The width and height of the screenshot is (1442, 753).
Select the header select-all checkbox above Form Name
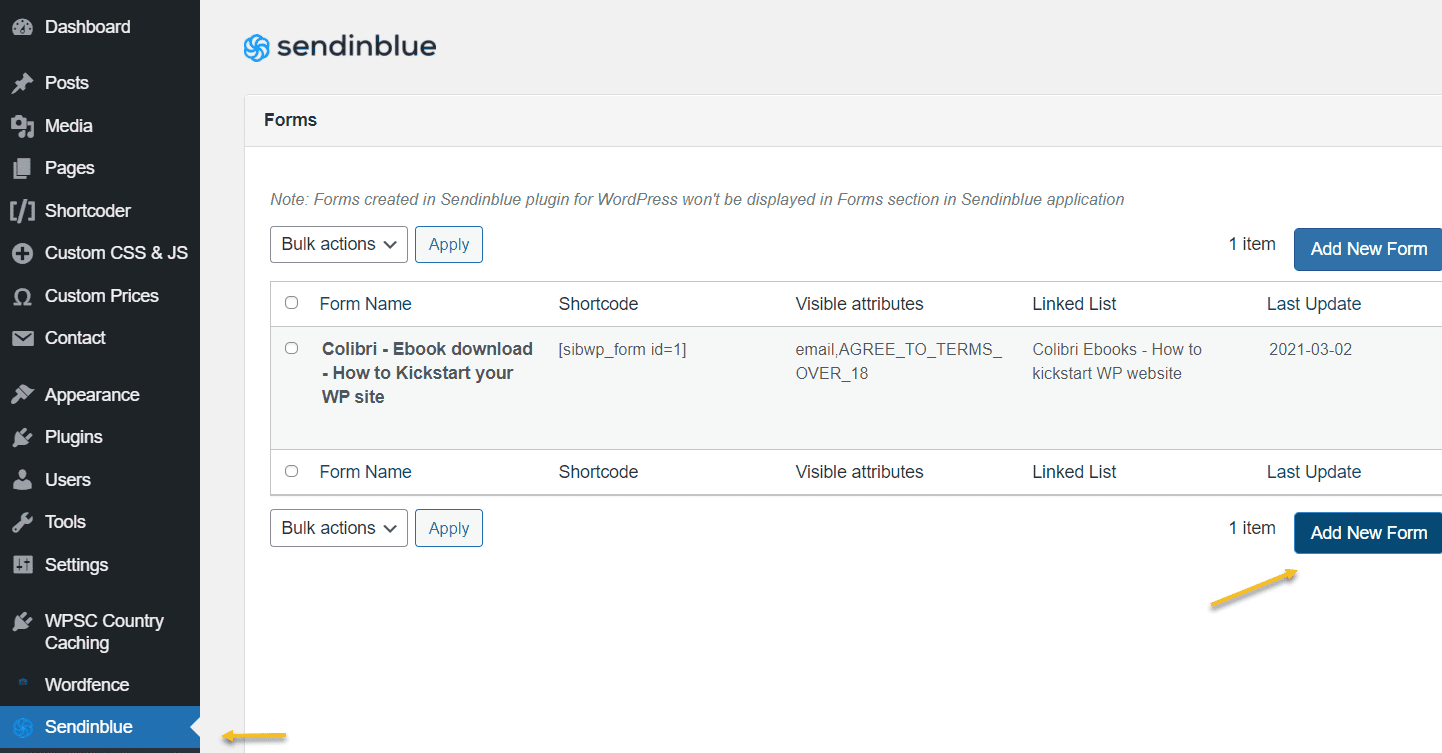291,303
